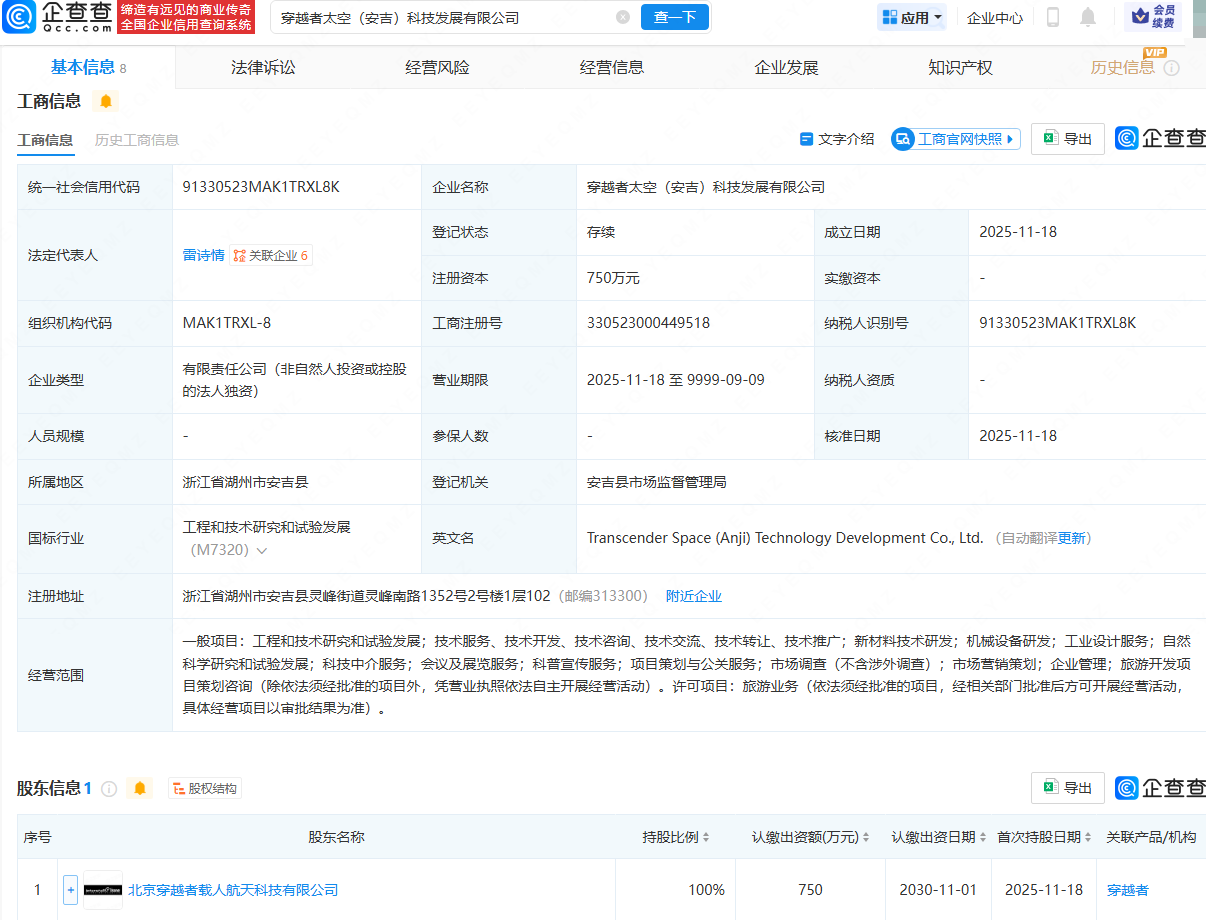Click the info icon next to 股东信息
The image size is (1206, 920).
pos(109,789)
